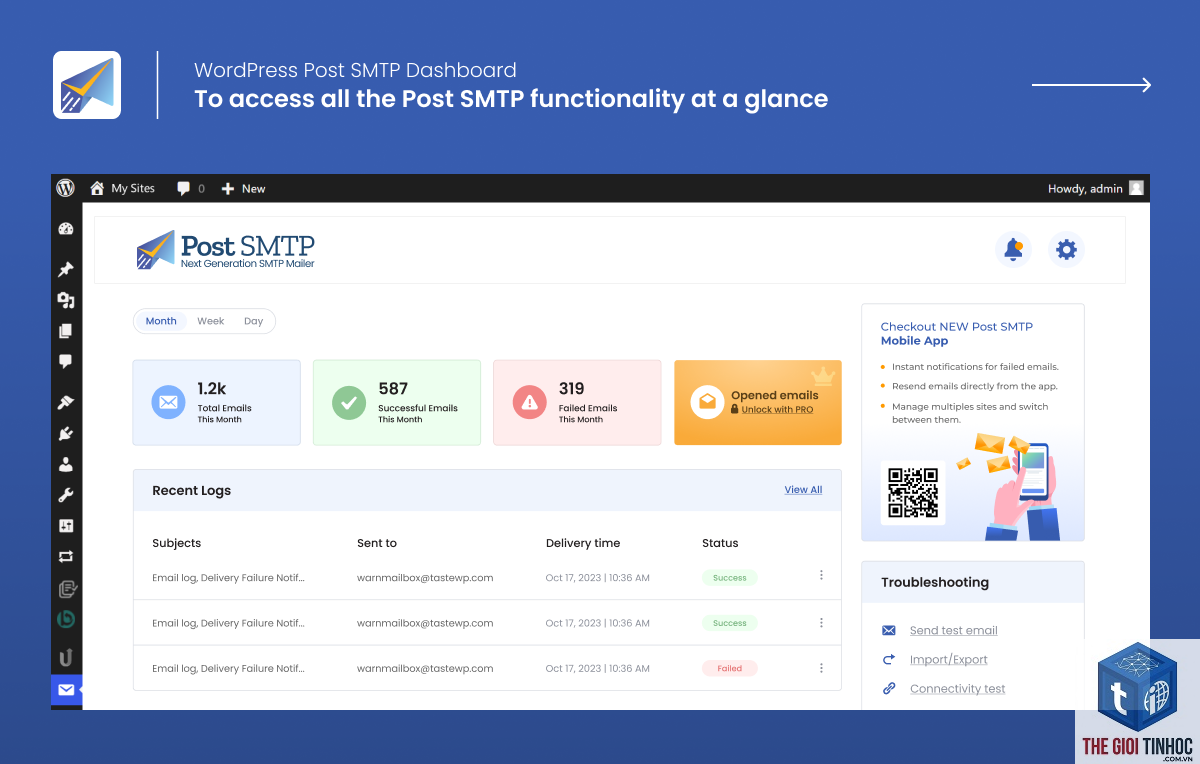Click the Sent to column header
Screen dimensions: 1200x764
click(x=377, y=543)
